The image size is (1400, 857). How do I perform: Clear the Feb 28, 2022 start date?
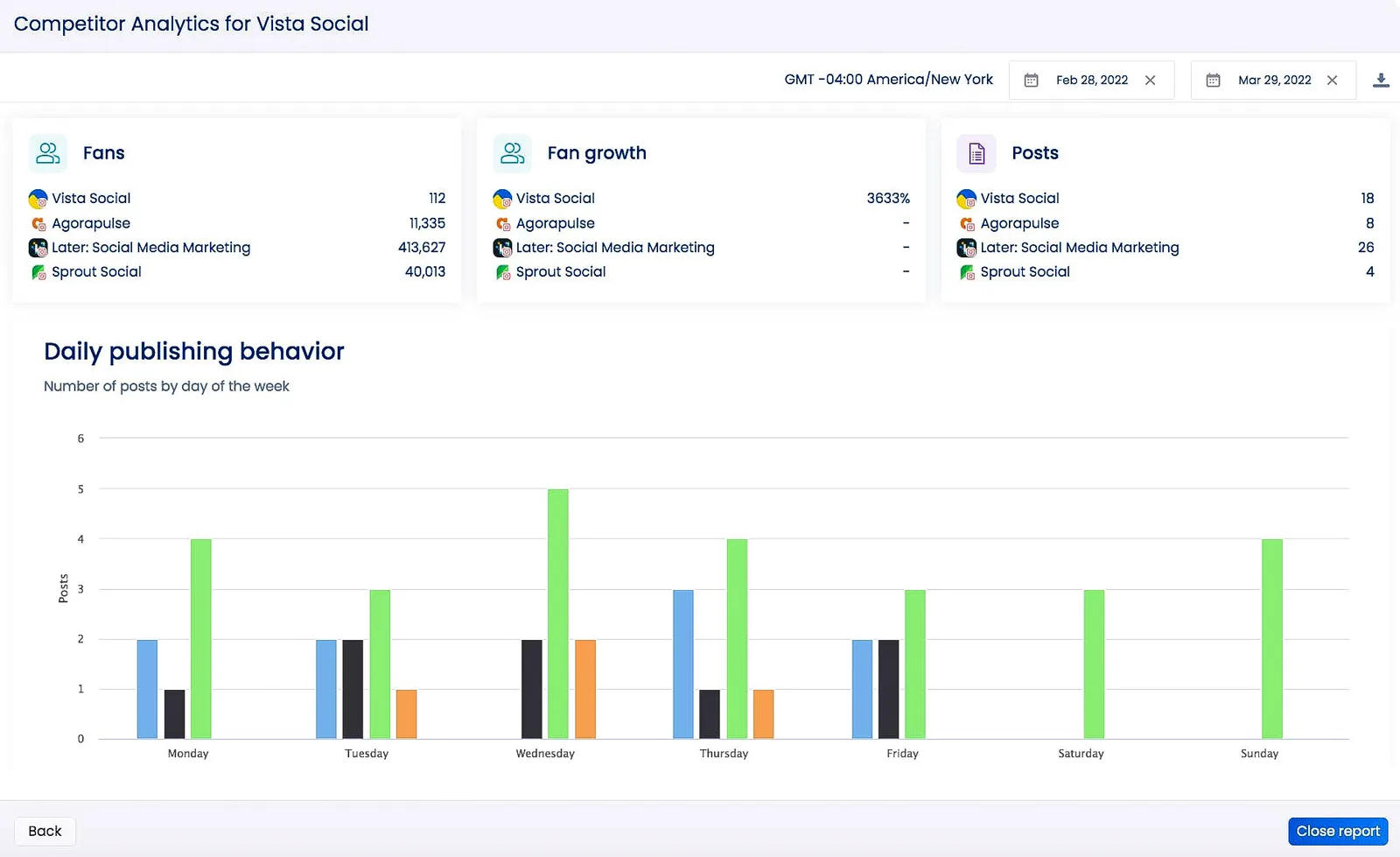click(1151, 80)
